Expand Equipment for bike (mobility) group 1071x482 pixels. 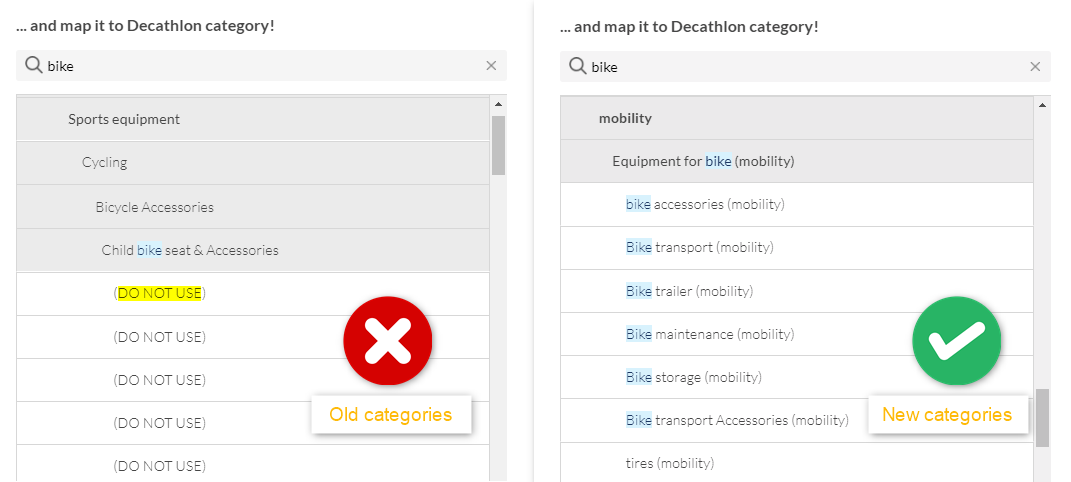click(x=703, y=161)
